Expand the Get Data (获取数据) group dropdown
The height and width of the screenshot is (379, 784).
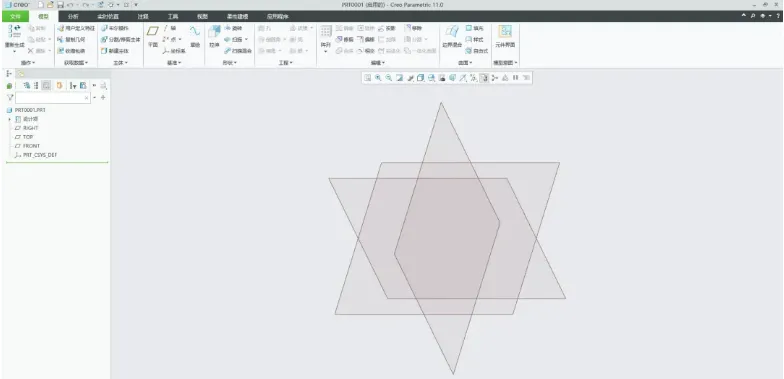pos(76,63)
